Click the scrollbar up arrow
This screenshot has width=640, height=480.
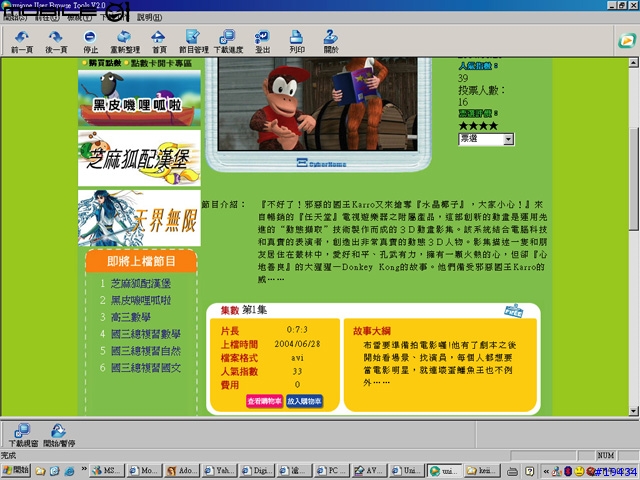tap(633, 62)
